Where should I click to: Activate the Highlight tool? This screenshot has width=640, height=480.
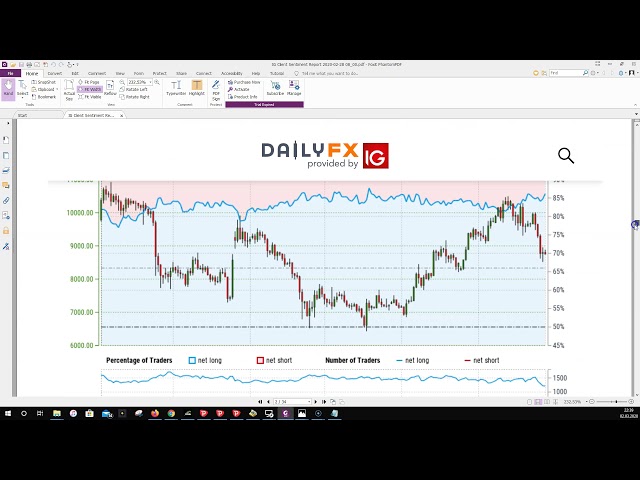(196, 87)
